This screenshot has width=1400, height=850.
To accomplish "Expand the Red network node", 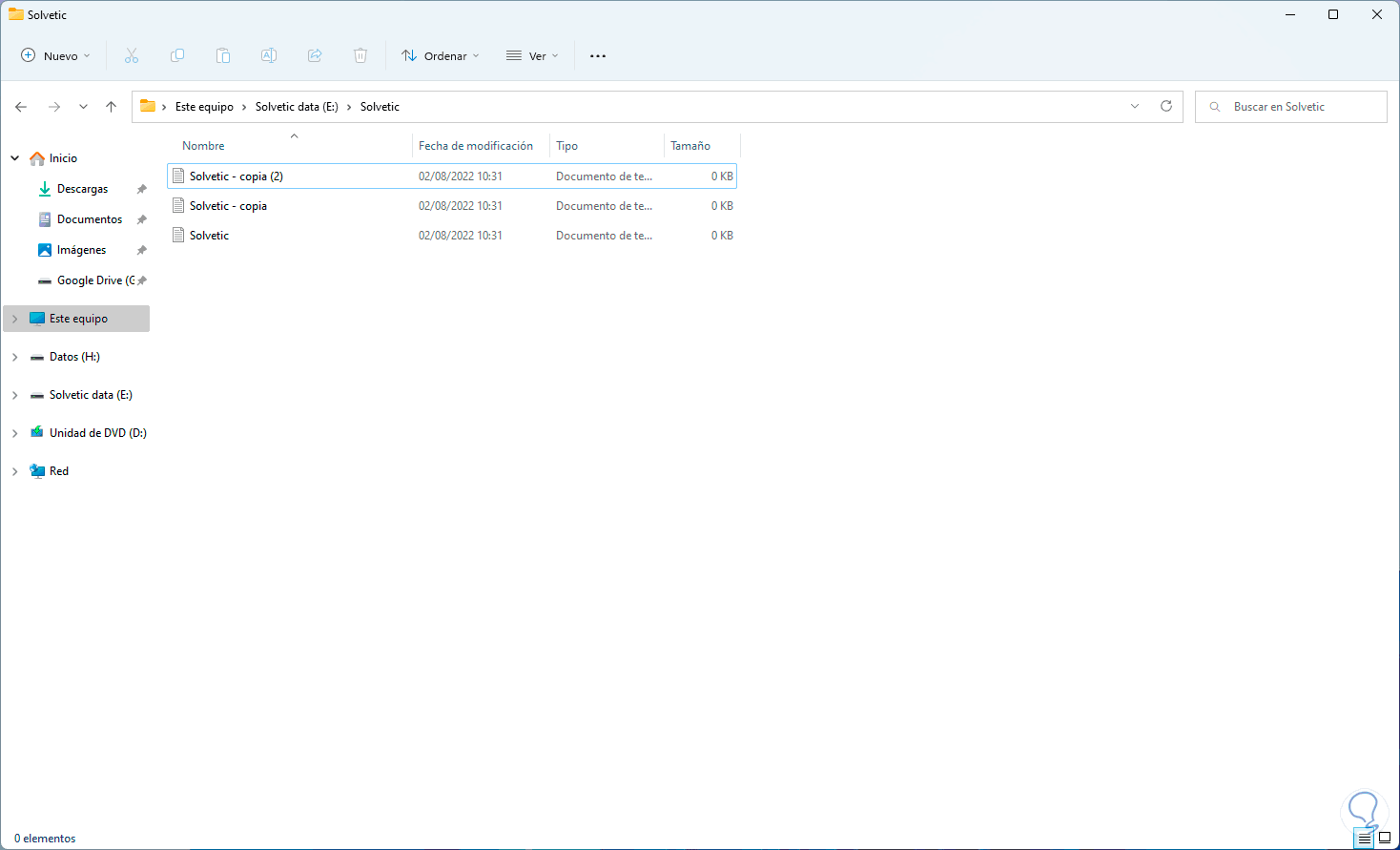I will (x=15, y=471).
